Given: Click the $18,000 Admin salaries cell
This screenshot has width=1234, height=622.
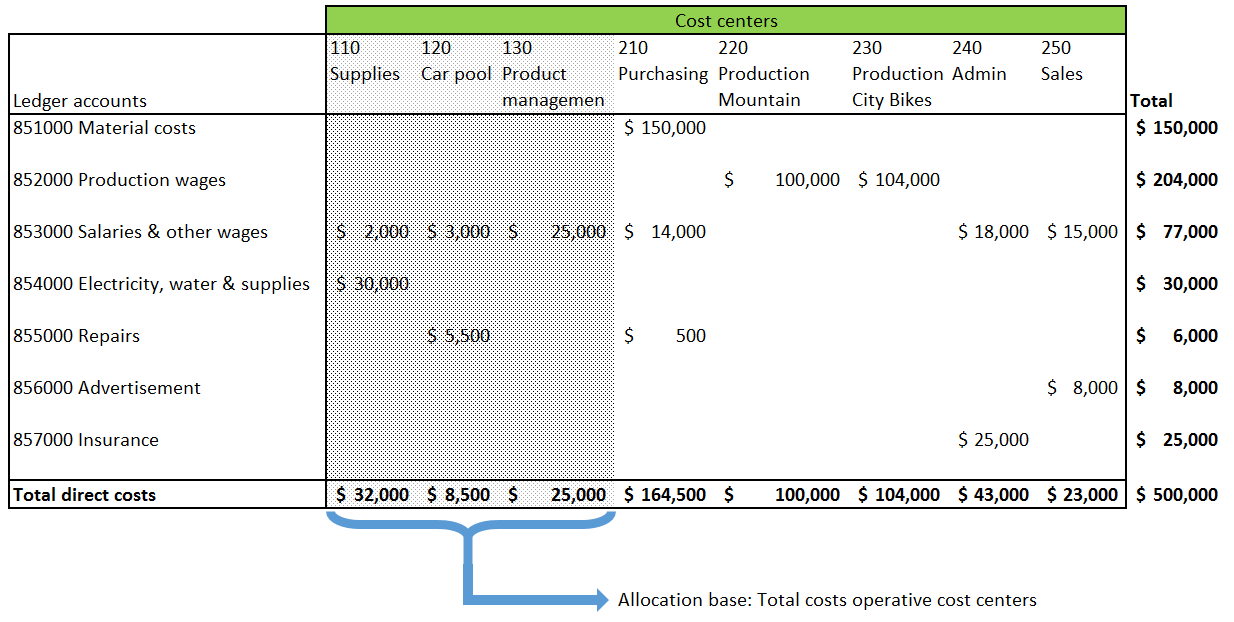Looking at the screenshot, I should tap(992, 232).
